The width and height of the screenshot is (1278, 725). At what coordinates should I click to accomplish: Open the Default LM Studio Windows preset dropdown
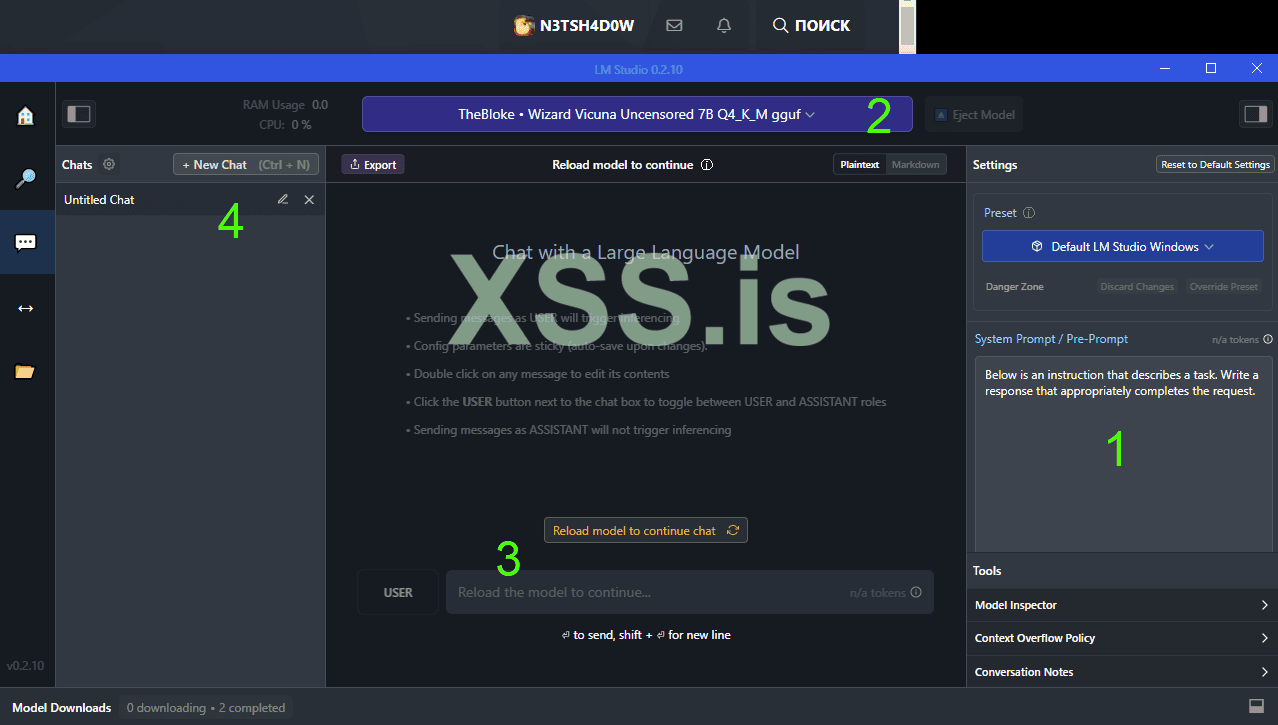[x=1122, y=246]
